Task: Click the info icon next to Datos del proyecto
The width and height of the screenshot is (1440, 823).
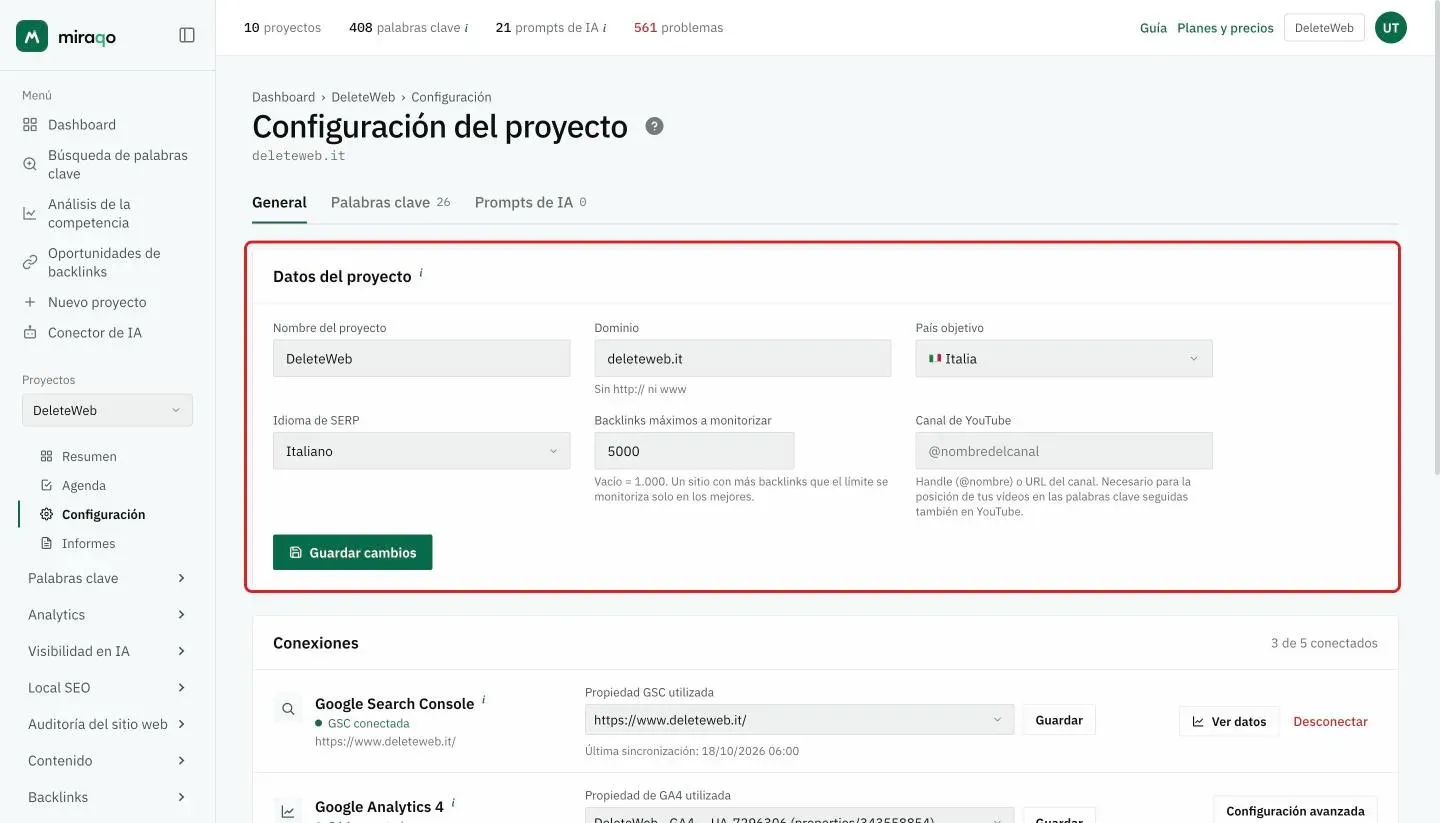Action: pyautogui.click(x=421, y=273)
